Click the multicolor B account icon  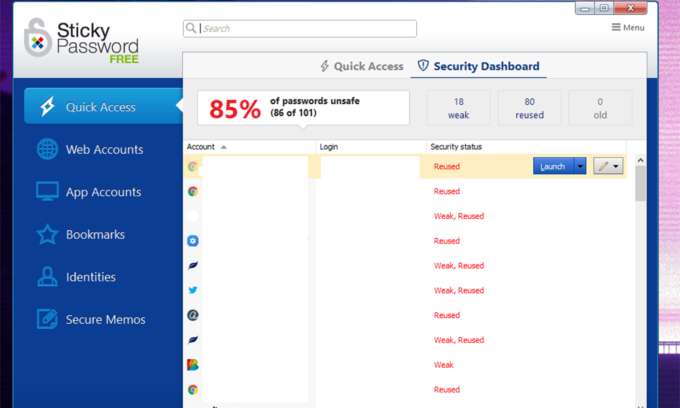coord(193,365)
